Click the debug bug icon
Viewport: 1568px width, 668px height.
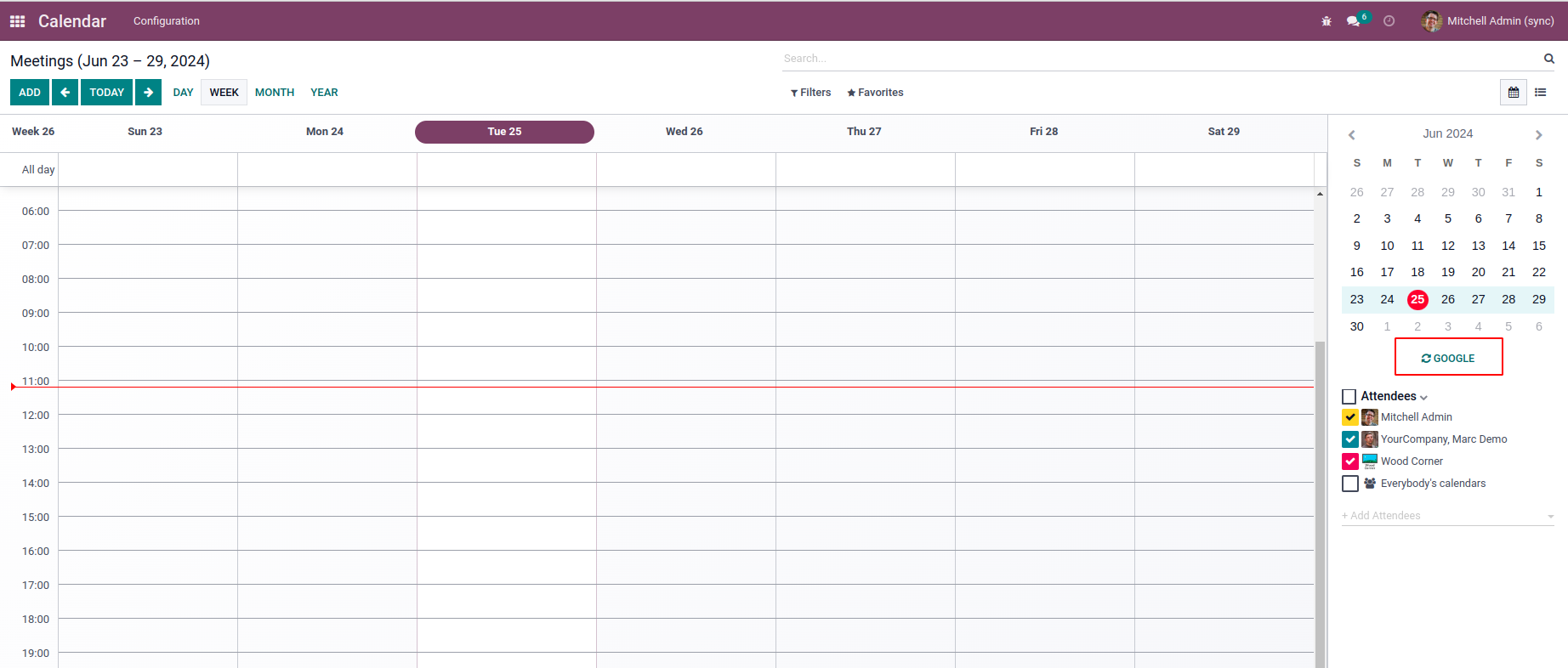coord(1327,21)
